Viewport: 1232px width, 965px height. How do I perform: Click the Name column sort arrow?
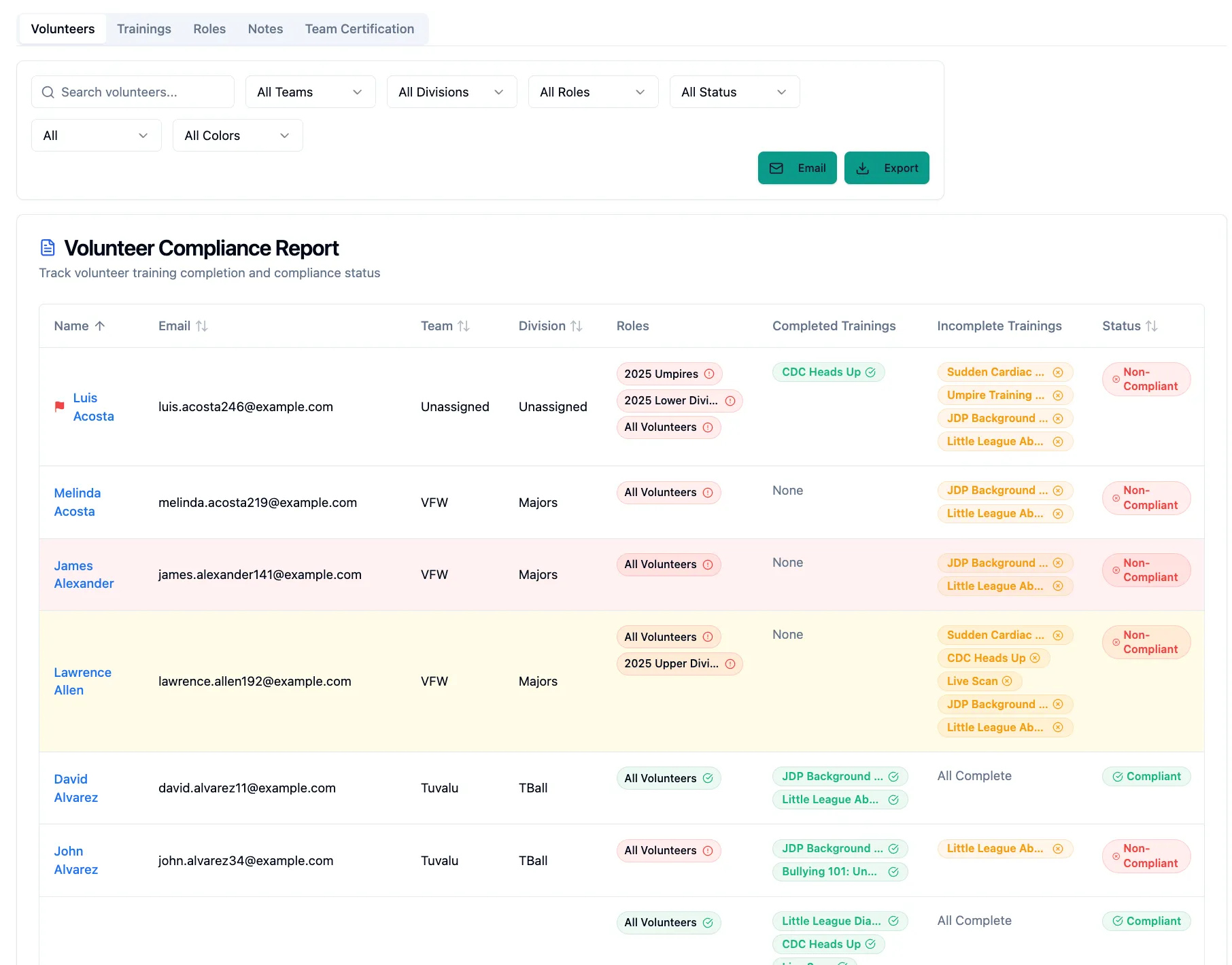pos(100,326)
